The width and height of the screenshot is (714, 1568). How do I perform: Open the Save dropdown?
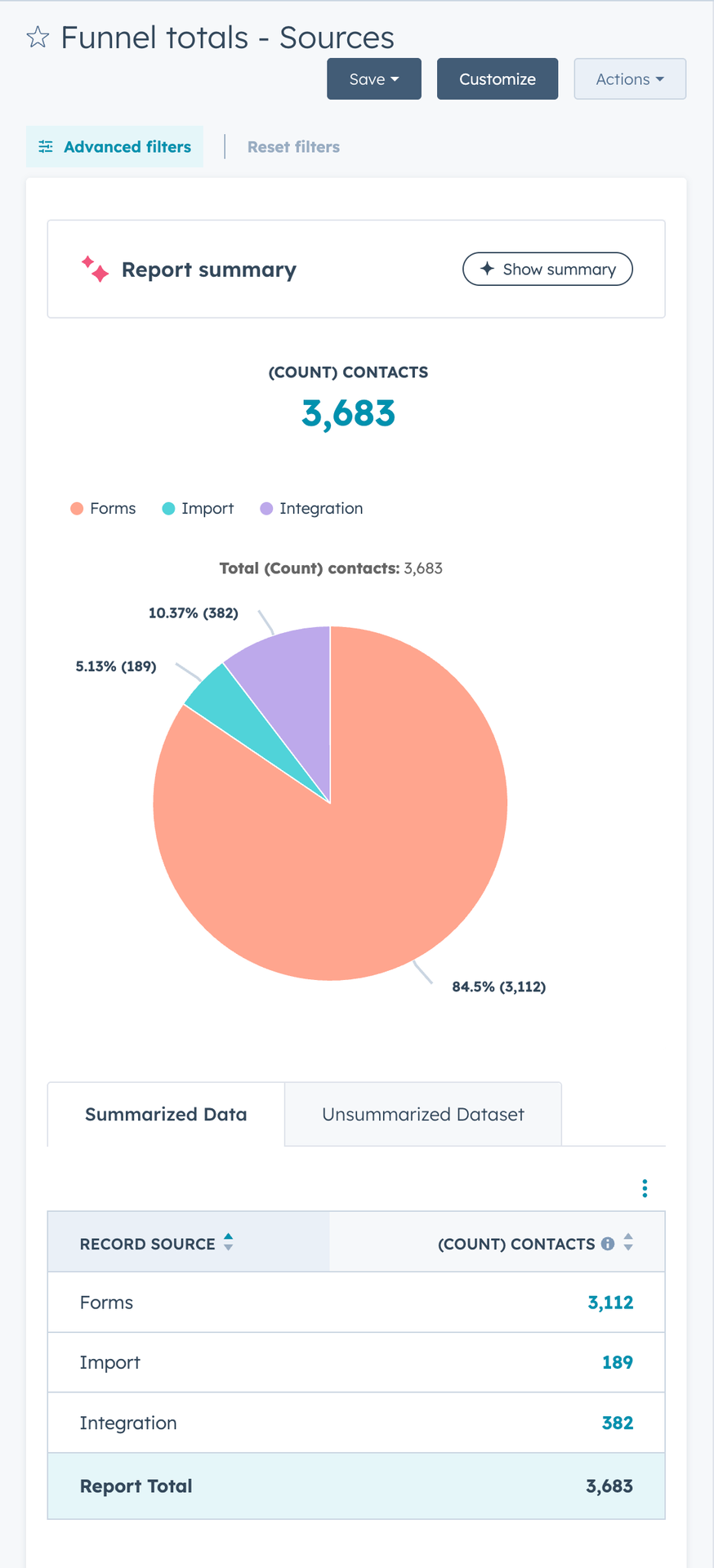pos(374,79)
